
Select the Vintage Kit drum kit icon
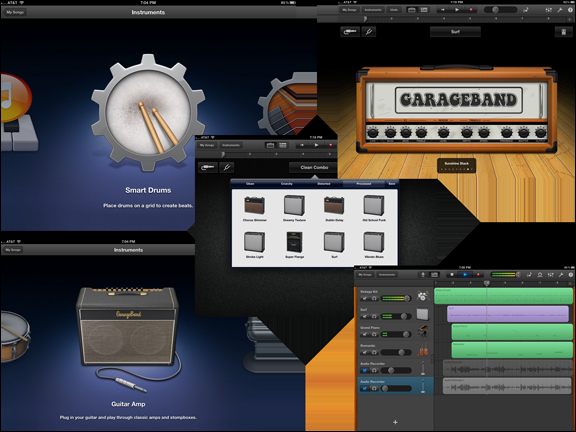(x=423, y=296)
